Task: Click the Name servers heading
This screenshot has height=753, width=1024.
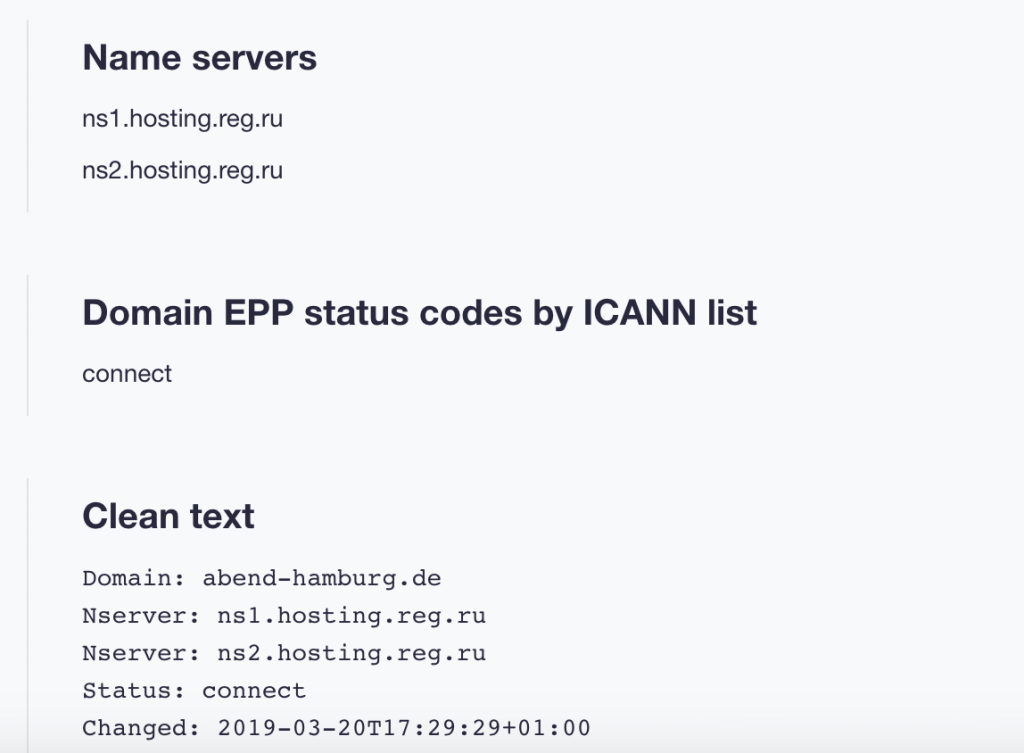Action: pos(199,57)
